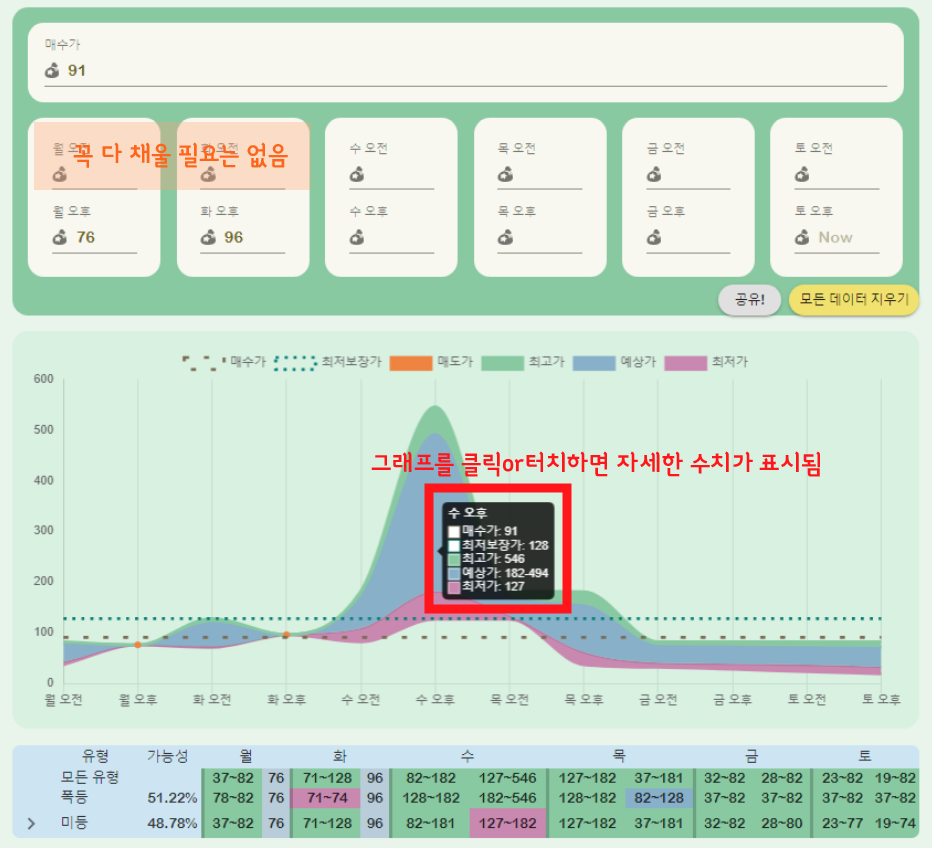Click 수 오후 x-axis label on chart
Viewport: 932px width, 848px height.
click(x=435, y=700)
